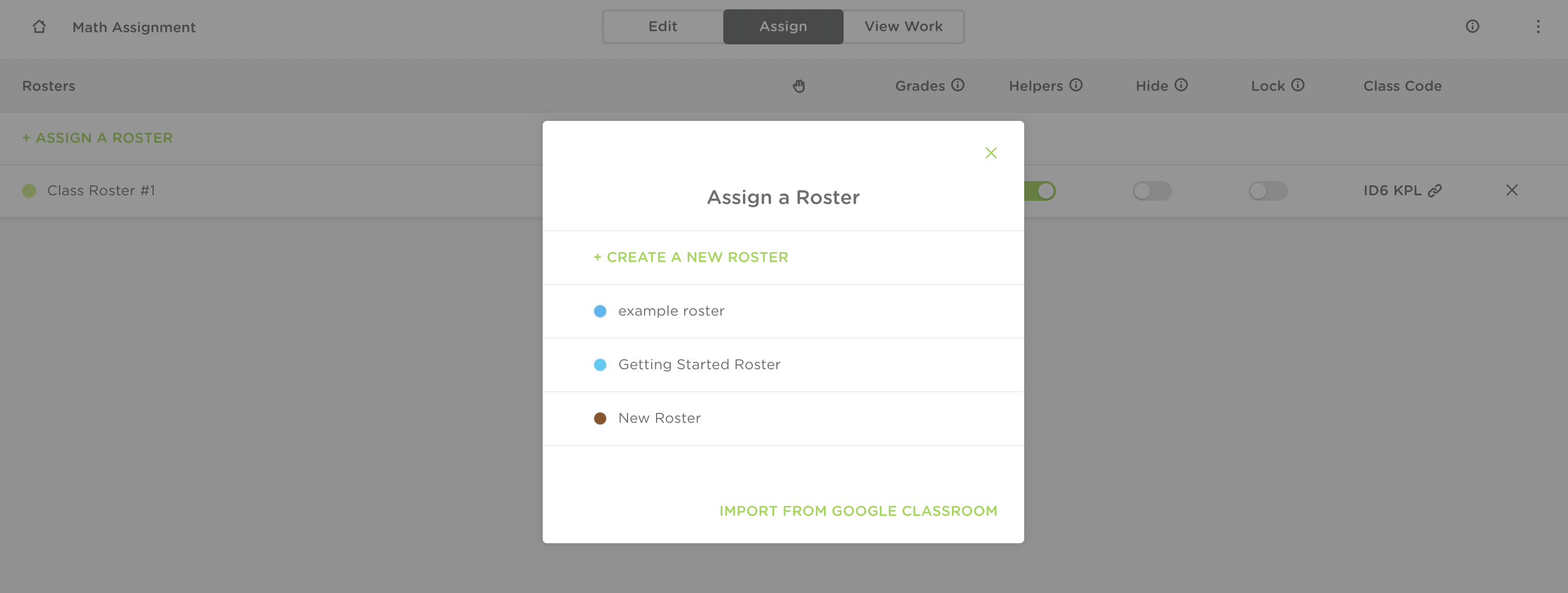
Task: Click the link icon beside class code ID6 KPL
Action: pyautogui.click(x=1435, y=190)
